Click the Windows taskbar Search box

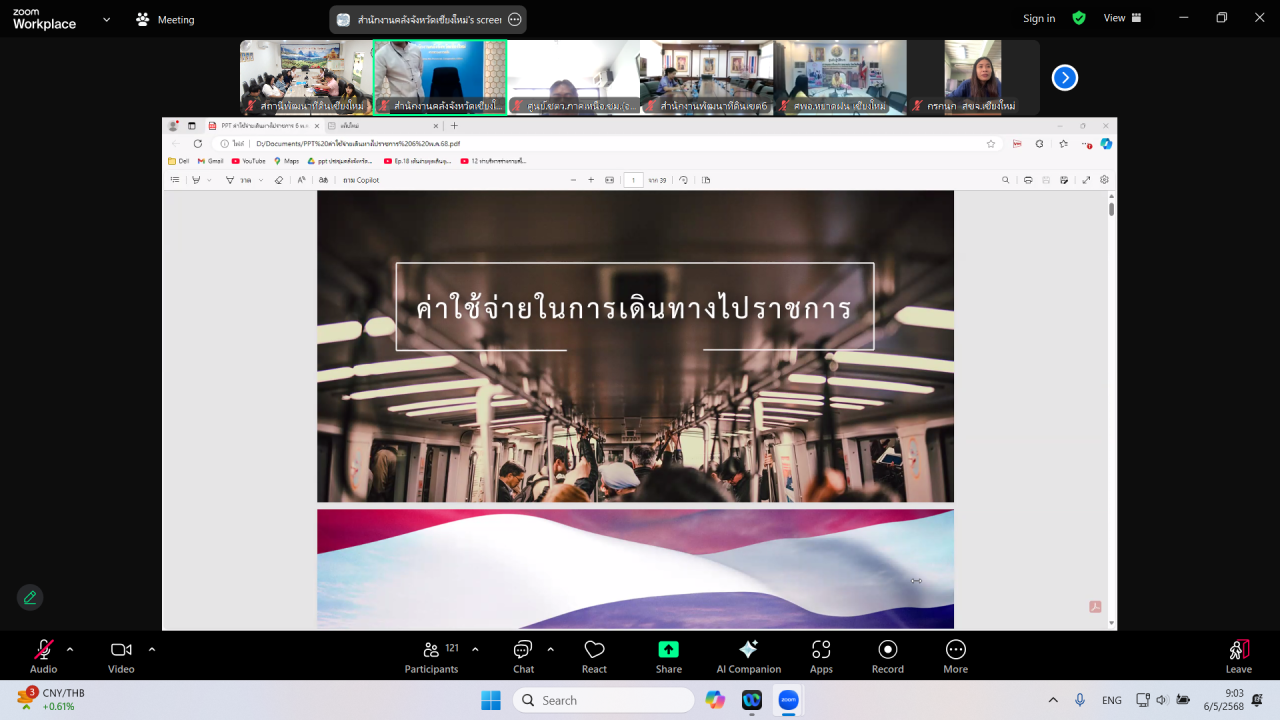pyautogui.click(x=603, y=700)
